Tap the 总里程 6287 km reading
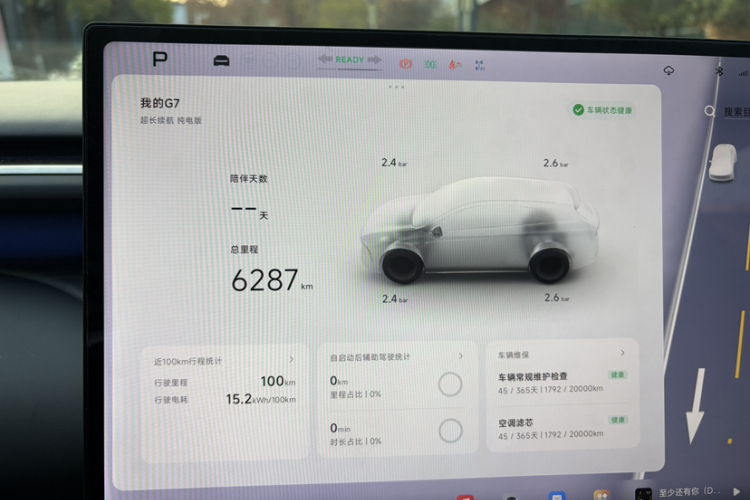 (271, 280)
